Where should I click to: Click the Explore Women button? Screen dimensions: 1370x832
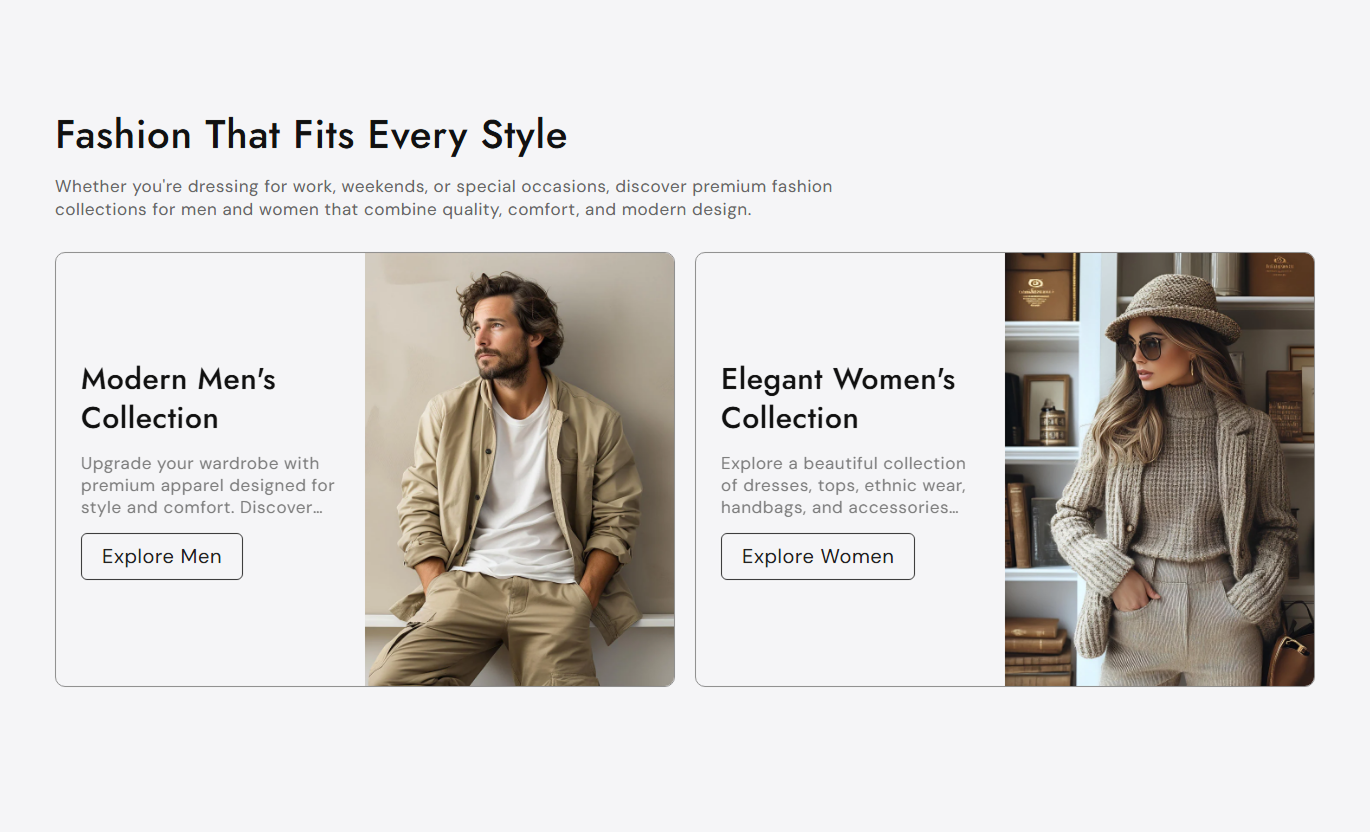[x=818, y=556]
